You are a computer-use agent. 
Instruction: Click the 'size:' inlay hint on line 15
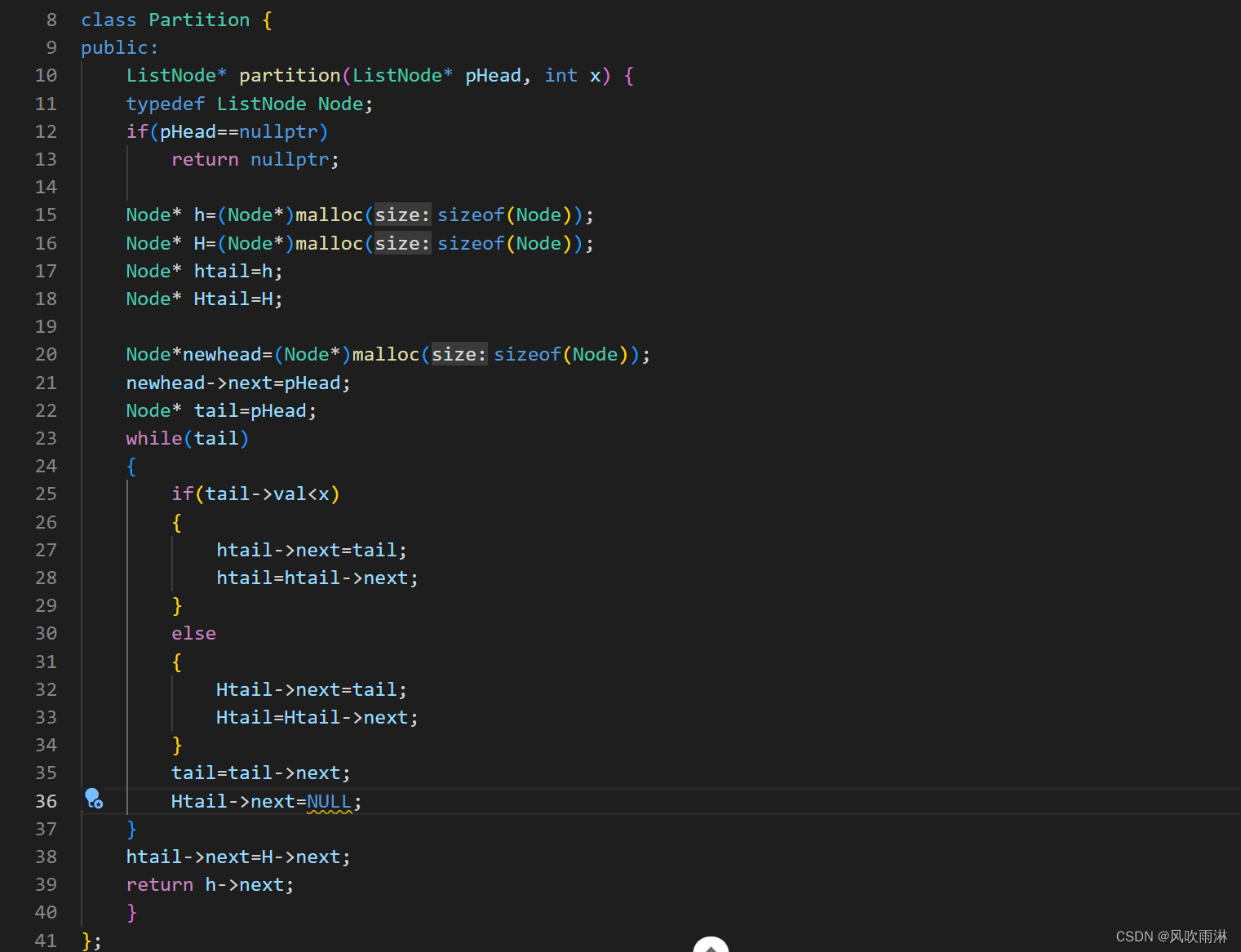point(402,215)
